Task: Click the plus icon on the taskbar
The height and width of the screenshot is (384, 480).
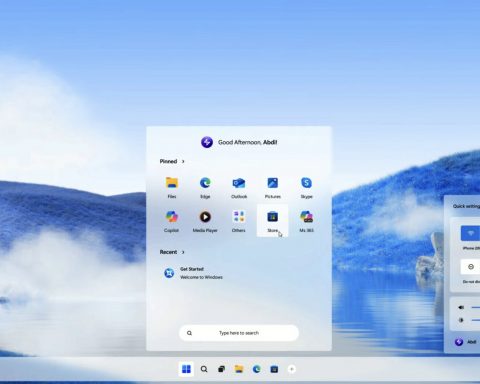Action: coord(292,369)
